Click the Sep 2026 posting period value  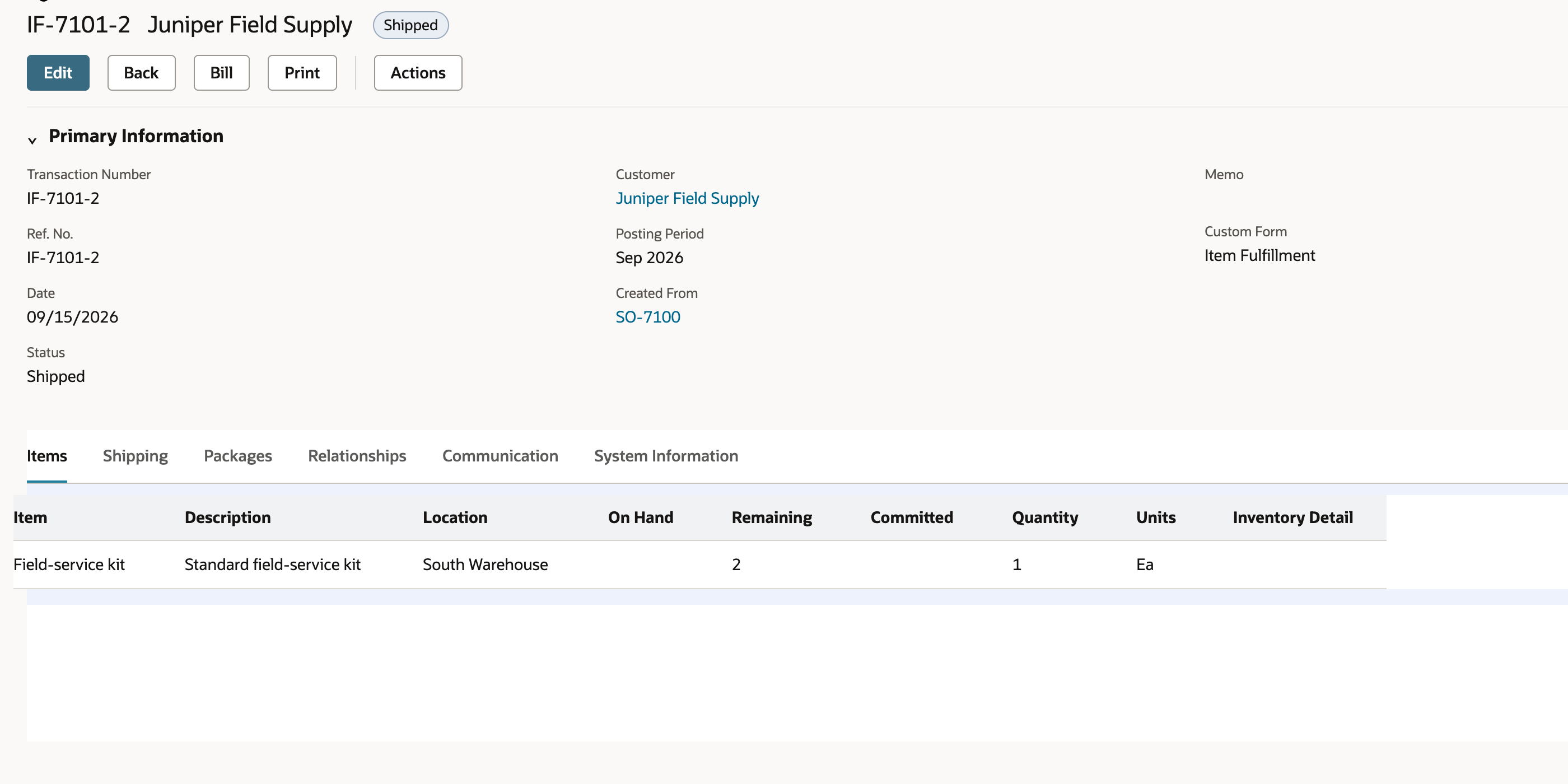pos(649,258)
